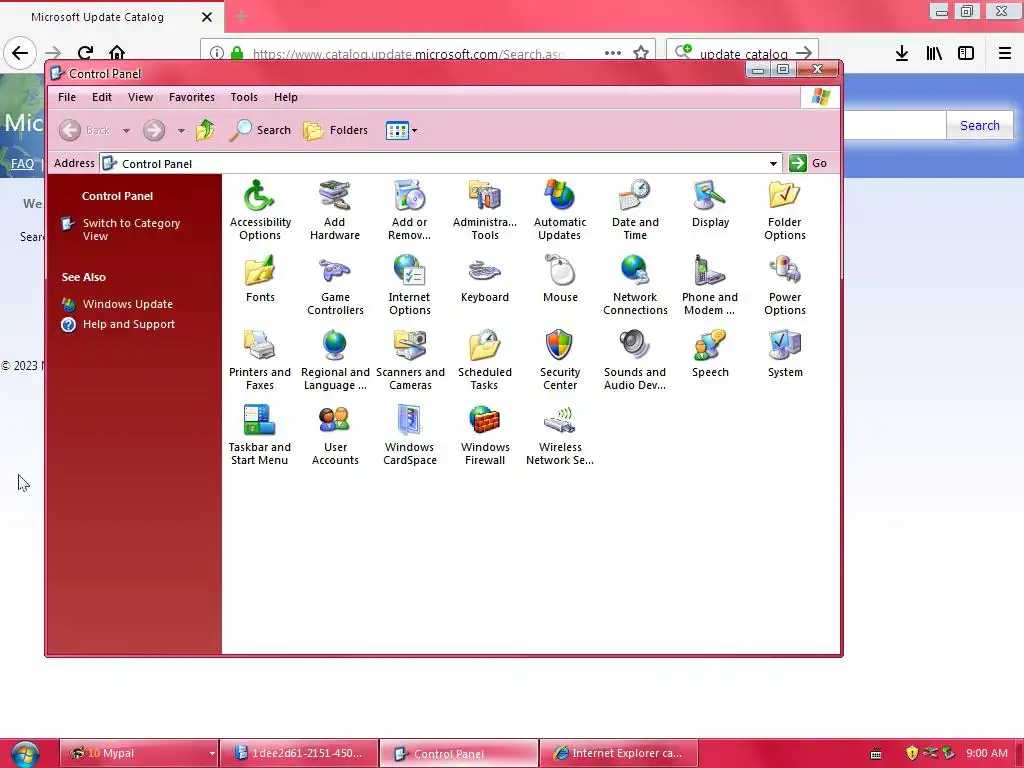The width and height of the screenshot is (1024, 768).
Task: Open Add Hardware wizard icon
Action: coord(334,210)
